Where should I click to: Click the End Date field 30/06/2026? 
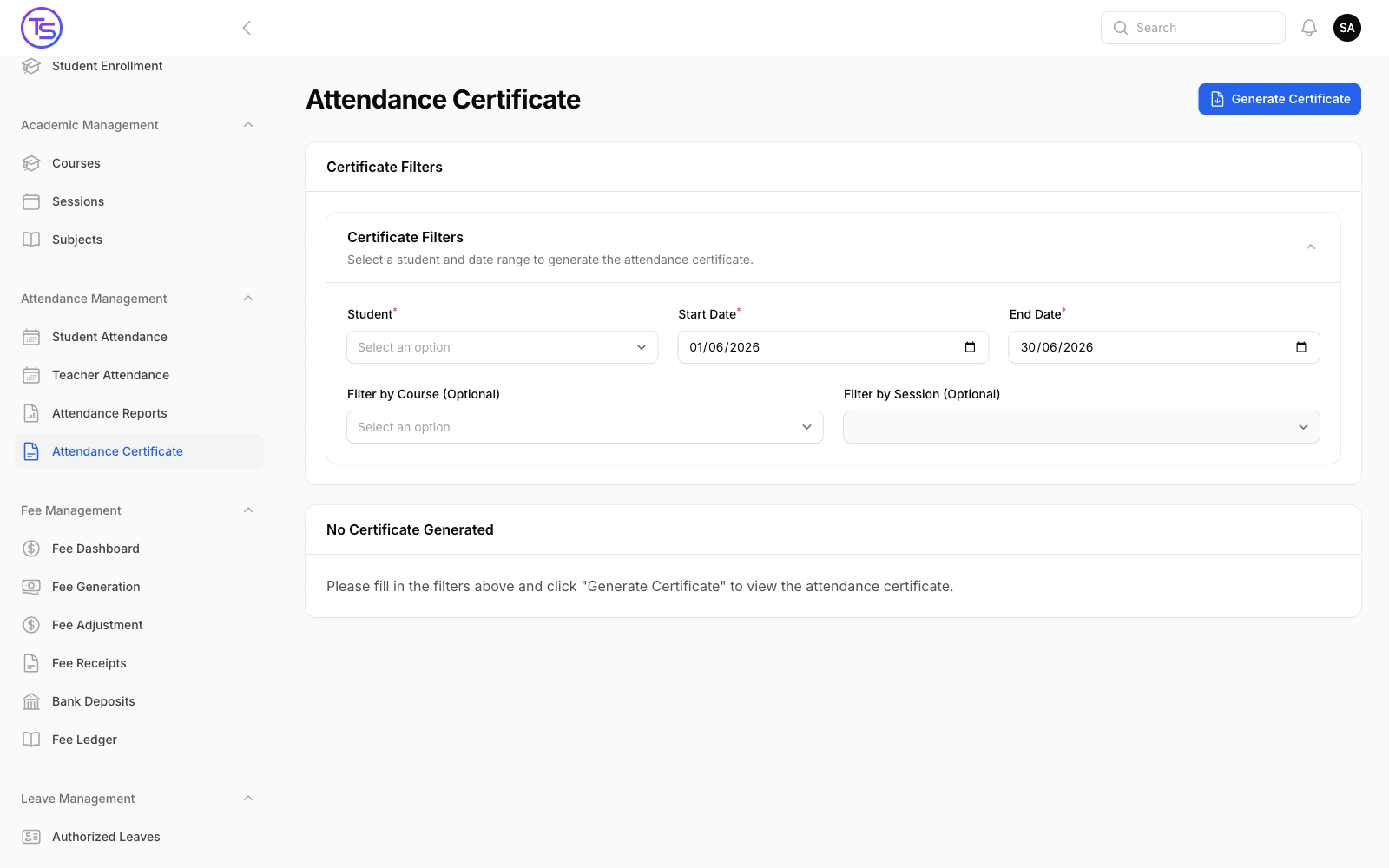point(1164,347)
